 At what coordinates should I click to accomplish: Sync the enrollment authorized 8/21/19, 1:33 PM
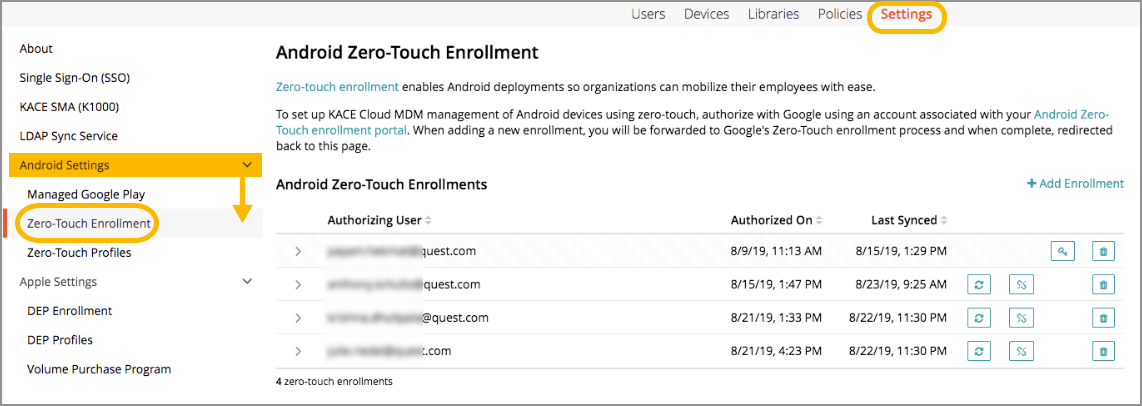tap(980, 318)
